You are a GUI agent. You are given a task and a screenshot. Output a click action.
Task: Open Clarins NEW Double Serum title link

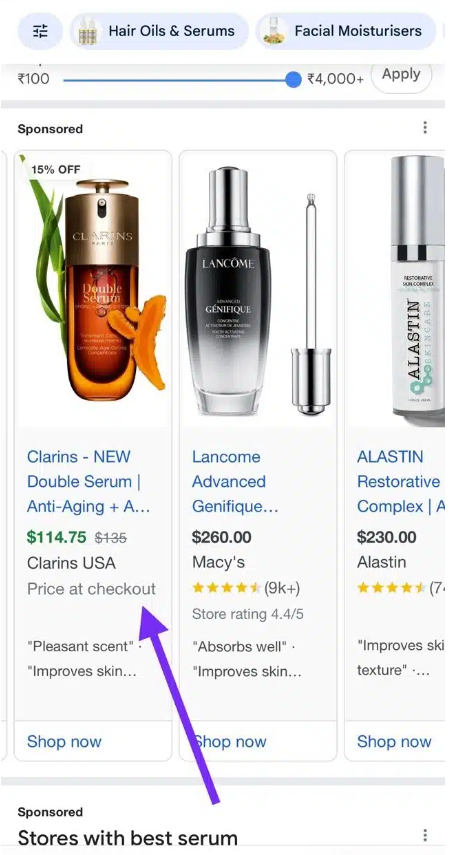(x=89, y=481)
